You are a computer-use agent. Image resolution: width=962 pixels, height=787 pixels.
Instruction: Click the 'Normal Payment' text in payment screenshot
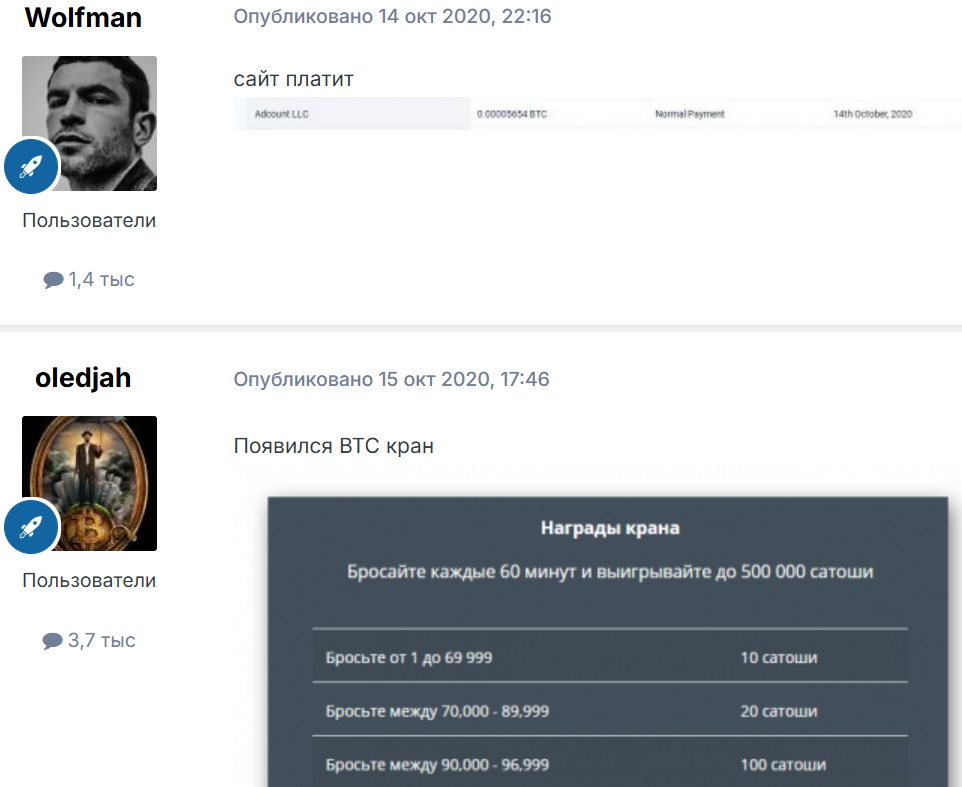point(689,114)
